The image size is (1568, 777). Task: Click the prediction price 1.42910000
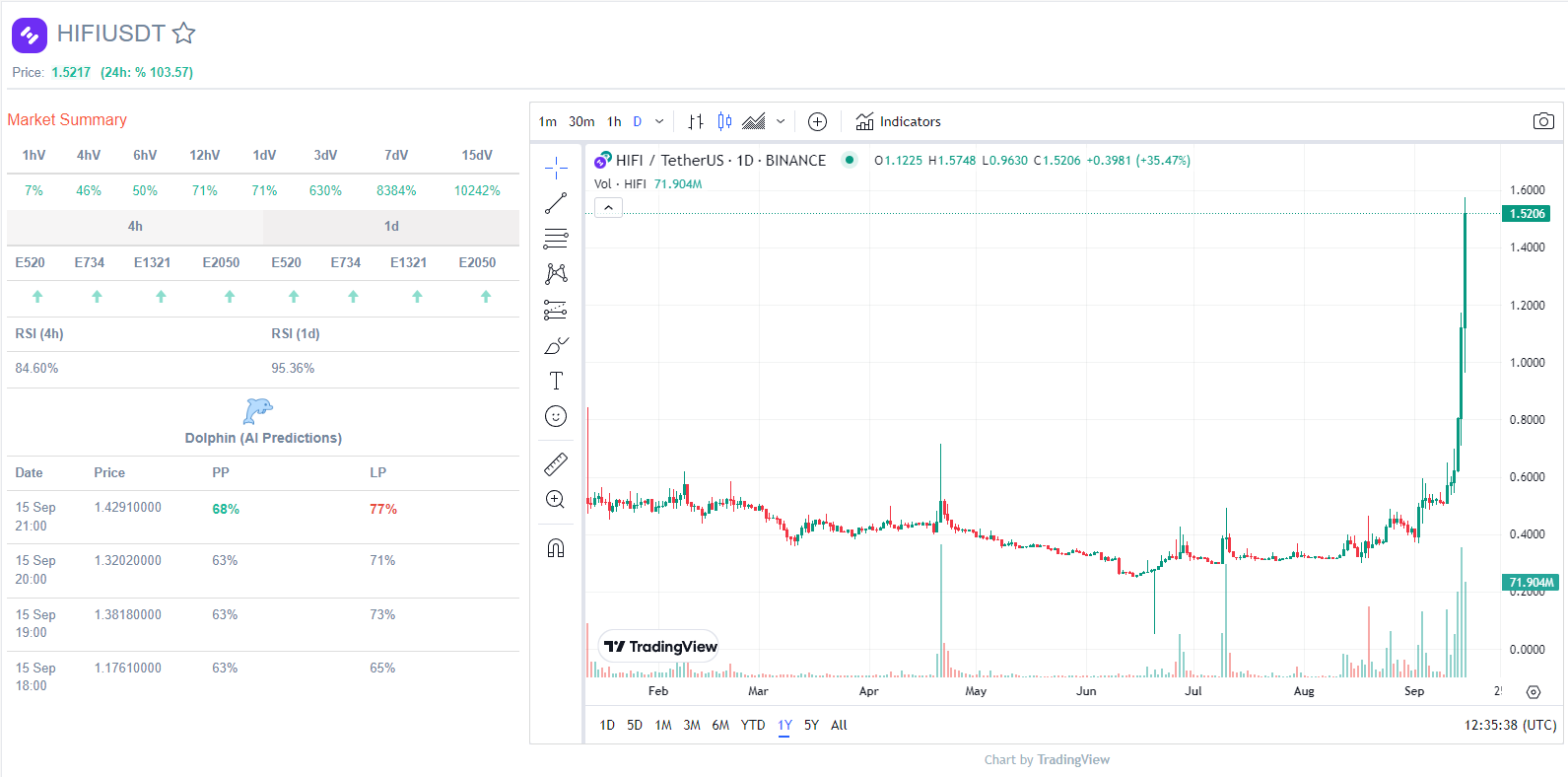pyautogui.click(x=128, y=508)
